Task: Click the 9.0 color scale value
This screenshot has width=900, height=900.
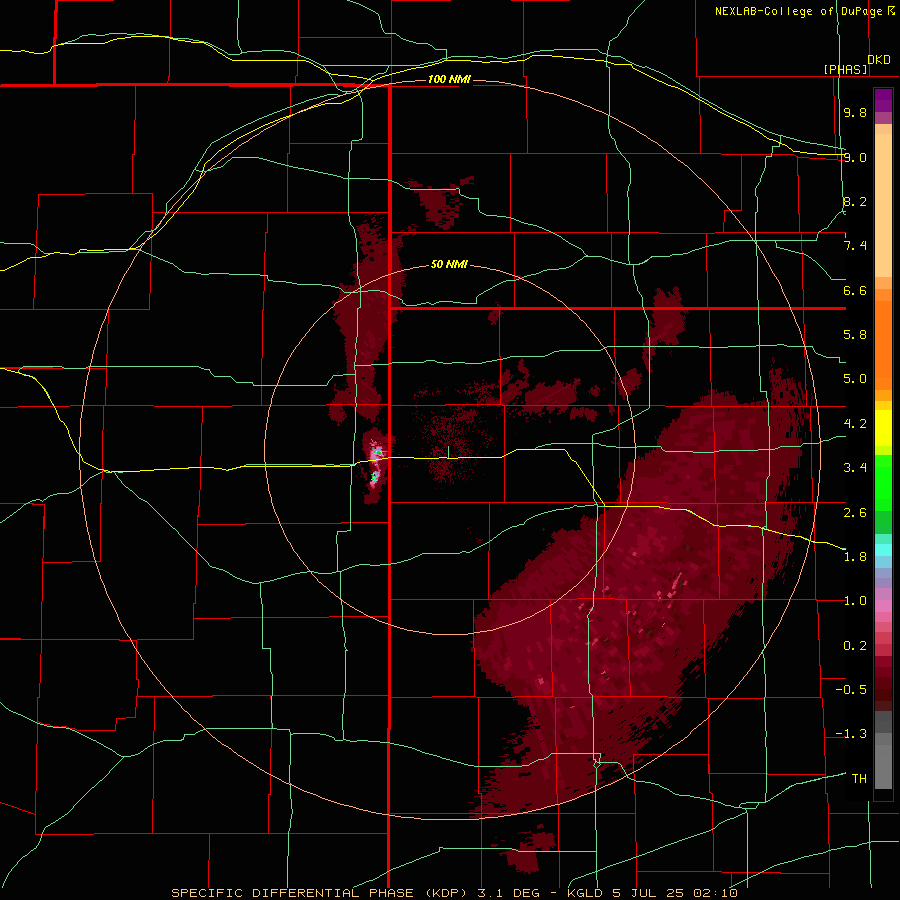Action: point(855,157)
